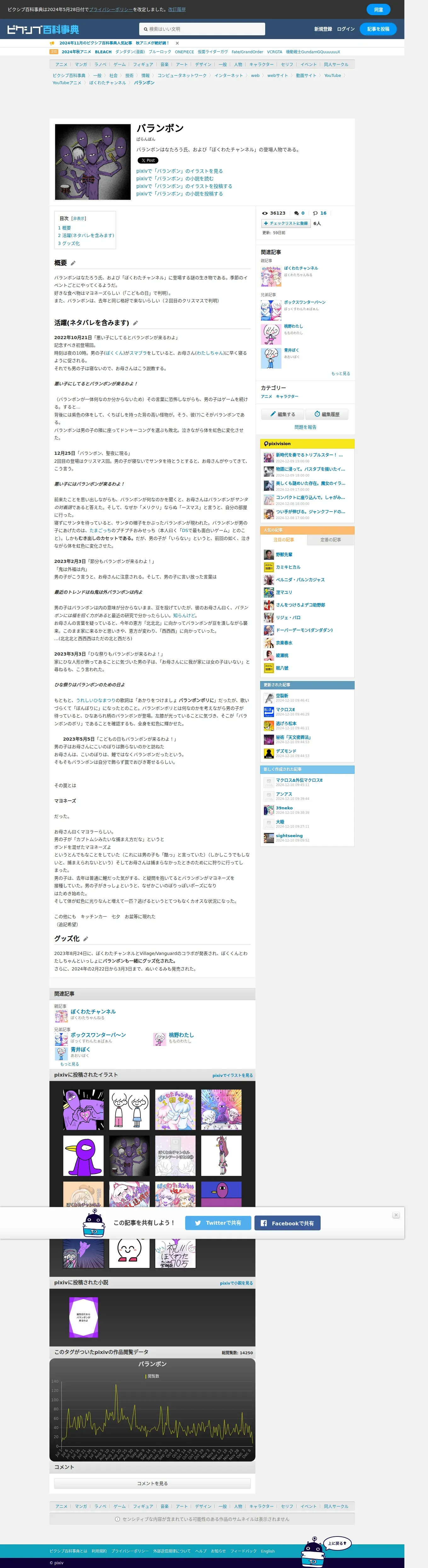428x1568 pixels.
Task: Expand comments with コメントを見る button
Action: tap(153, 1484)
